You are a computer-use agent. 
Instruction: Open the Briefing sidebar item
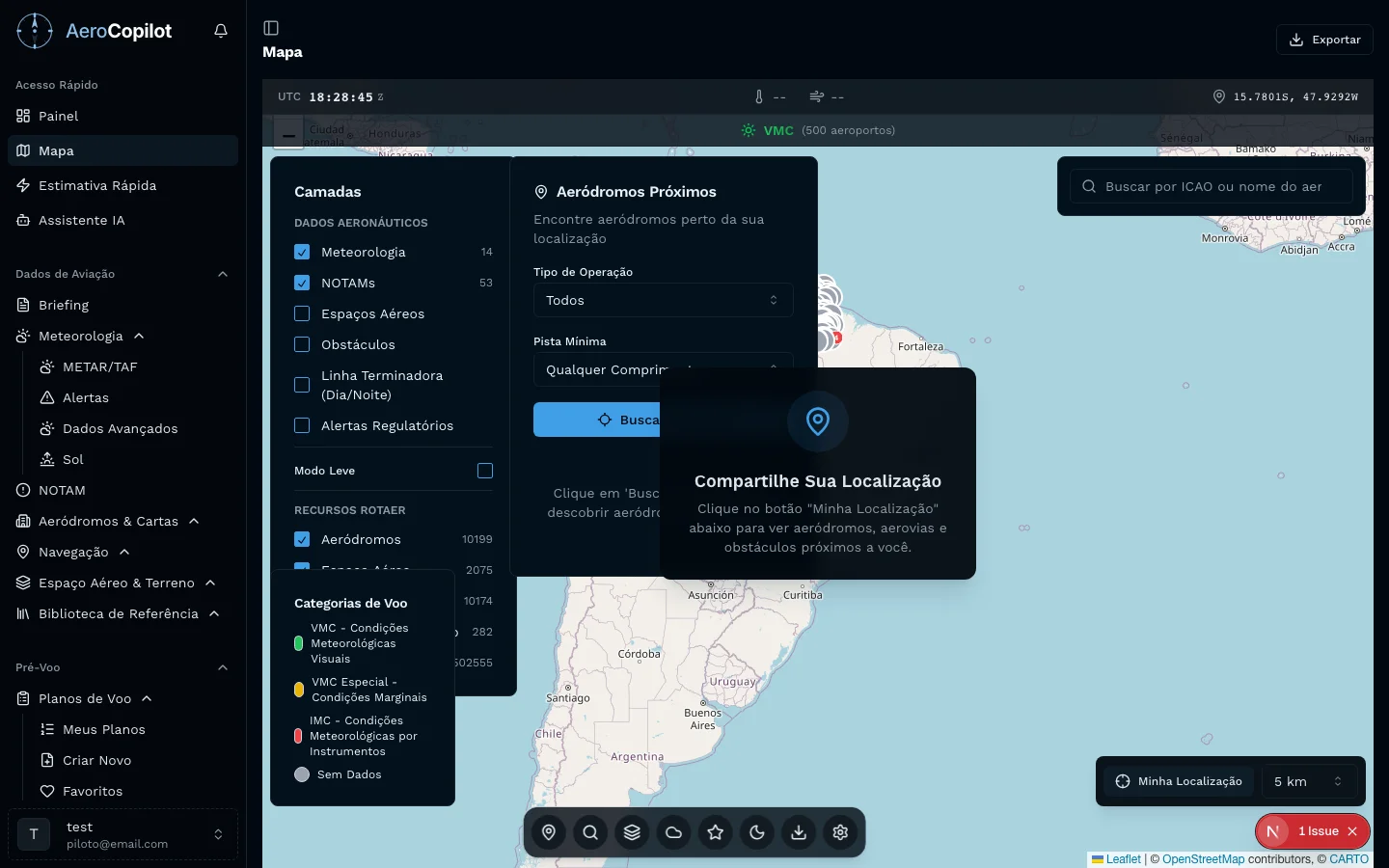point(64,305)
